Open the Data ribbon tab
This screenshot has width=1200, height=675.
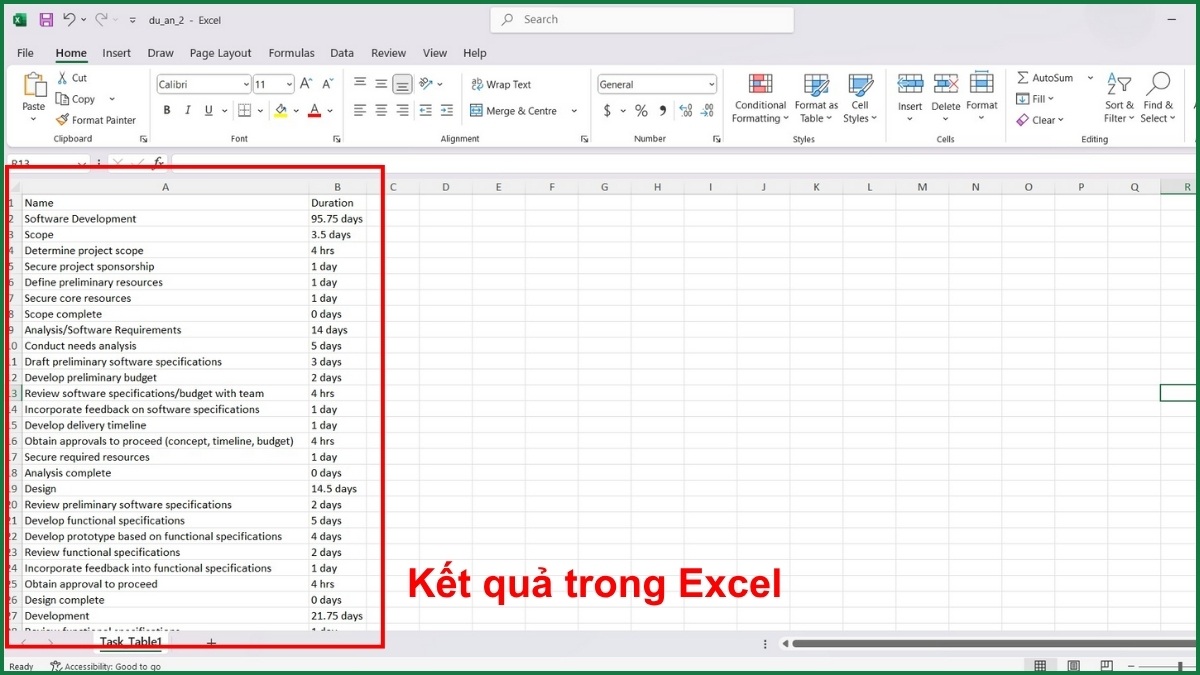point(341,53)
